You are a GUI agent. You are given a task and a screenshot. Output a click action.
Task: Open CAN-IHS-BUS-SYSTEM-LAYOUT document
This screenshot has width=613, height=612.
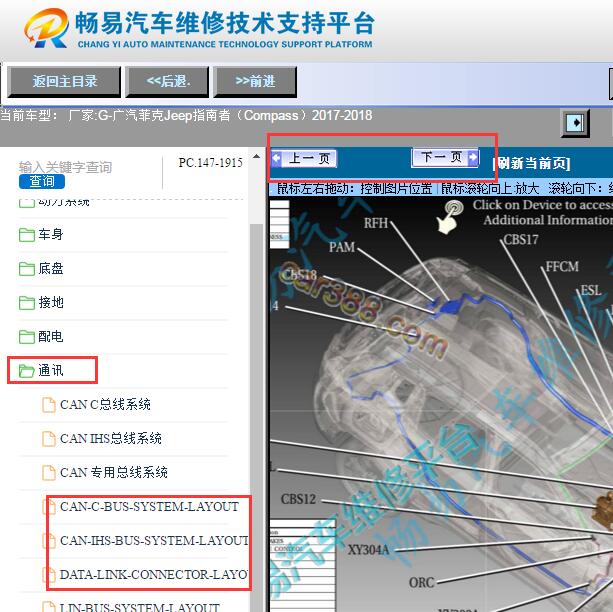154,541
